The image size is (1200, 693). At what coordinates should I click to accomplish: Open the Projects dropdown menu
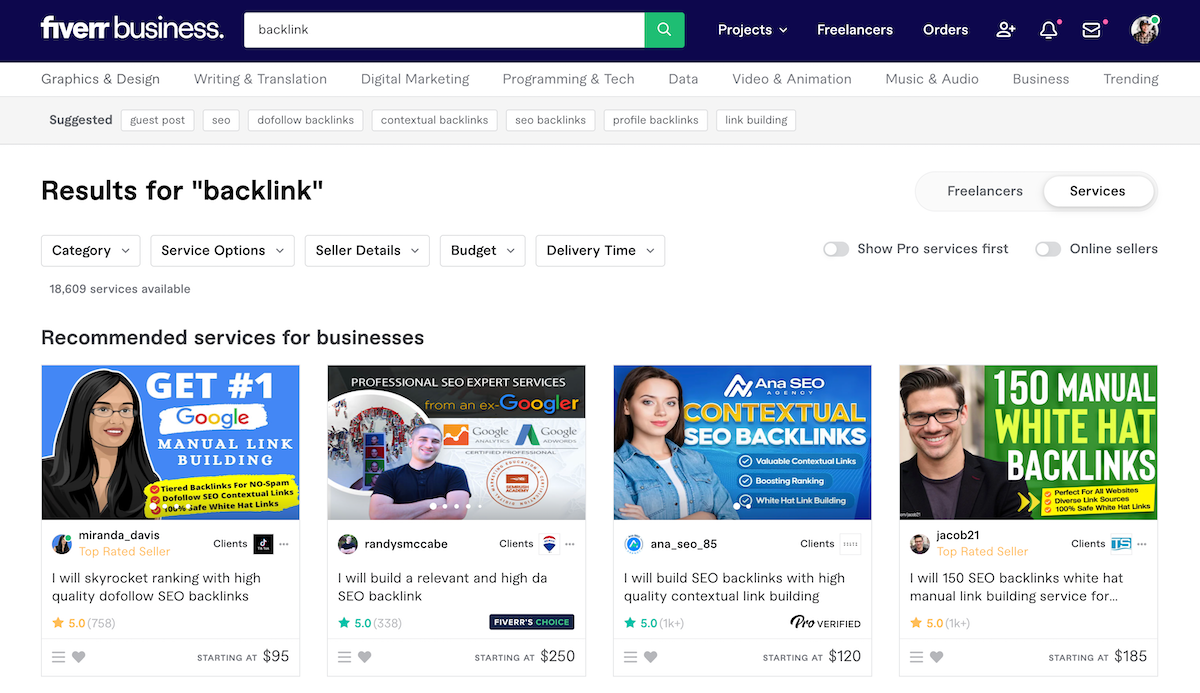coord(752,30)
